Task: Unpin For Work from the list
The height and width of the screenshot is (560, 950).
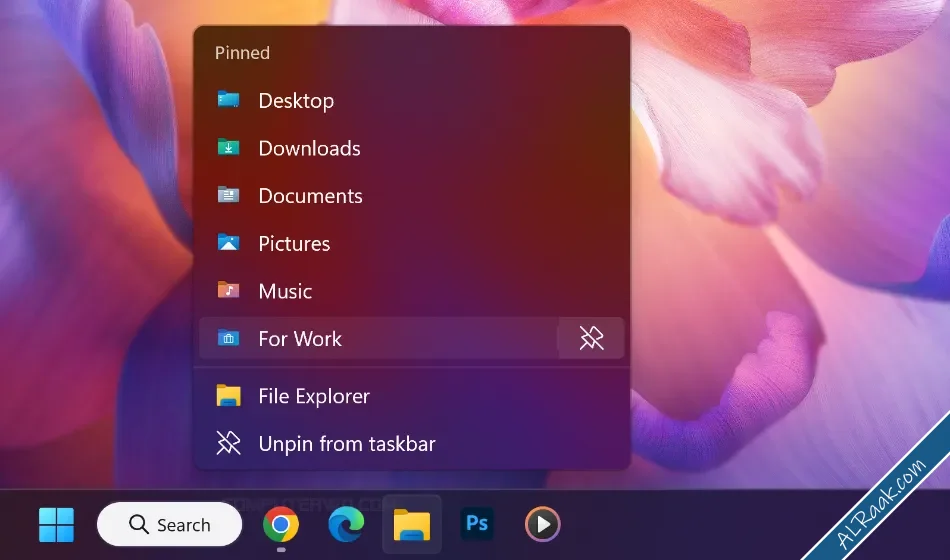Action: click(591, 338)
